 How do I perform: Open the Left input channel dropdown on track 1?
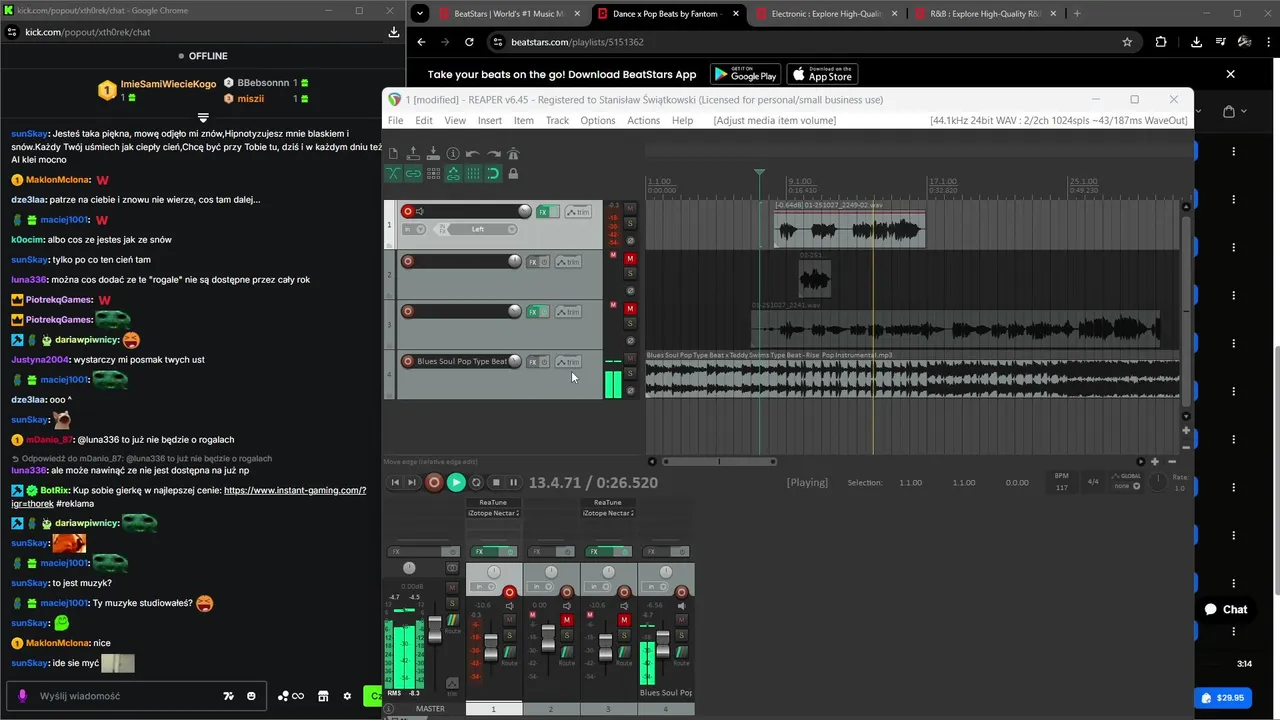[x=481, y=229]
